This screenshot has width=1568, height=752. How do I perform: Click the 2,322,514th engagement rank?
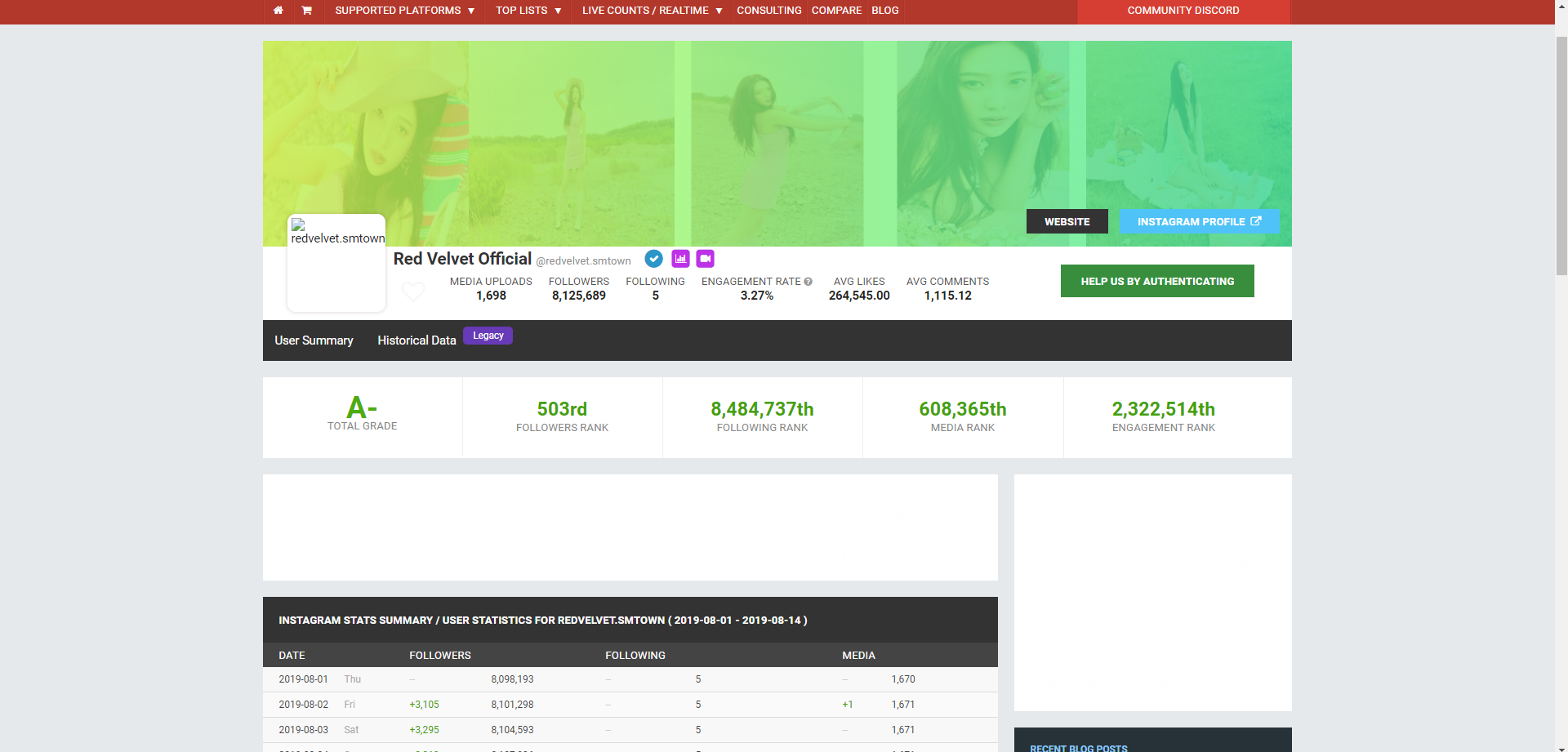pyautogui.click(x=1164, y=409)
